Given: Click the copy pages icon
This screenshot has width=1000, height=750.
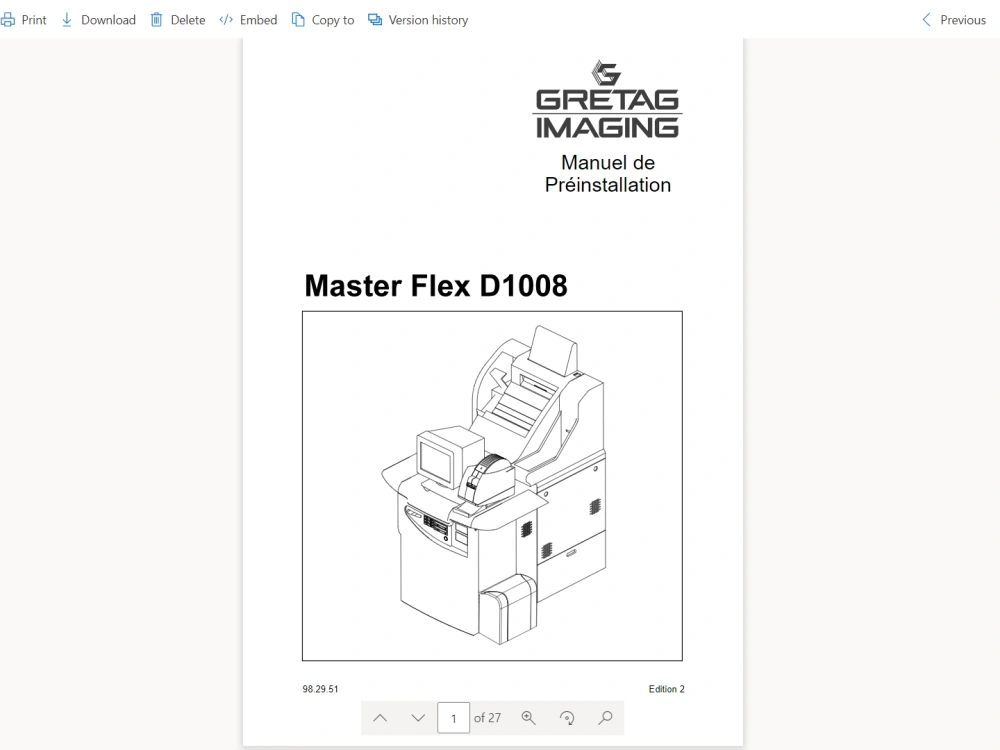Looking at the screenshot, I should coord(298,20).
